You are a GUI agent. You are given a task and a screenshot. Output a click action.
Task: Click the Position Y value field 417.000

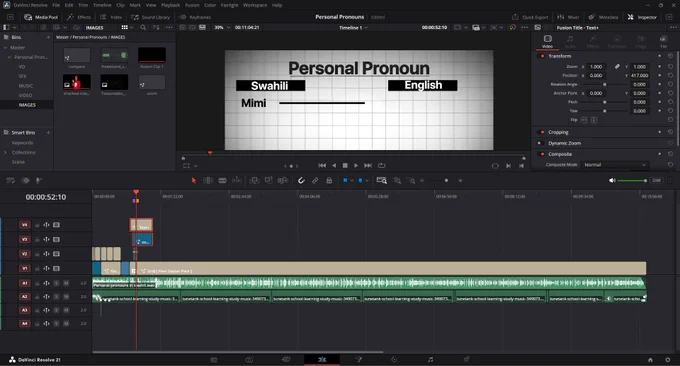[x=640, y=75]
